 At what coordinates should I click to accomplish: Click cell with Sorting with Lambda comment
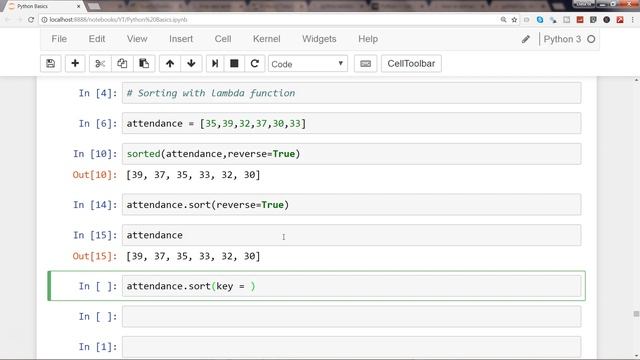click(351, 93)
